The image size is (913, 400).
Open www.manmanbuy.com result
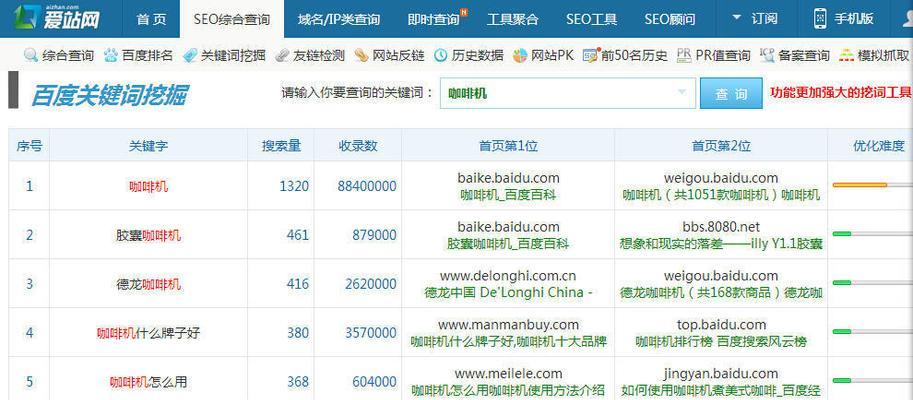508,324
